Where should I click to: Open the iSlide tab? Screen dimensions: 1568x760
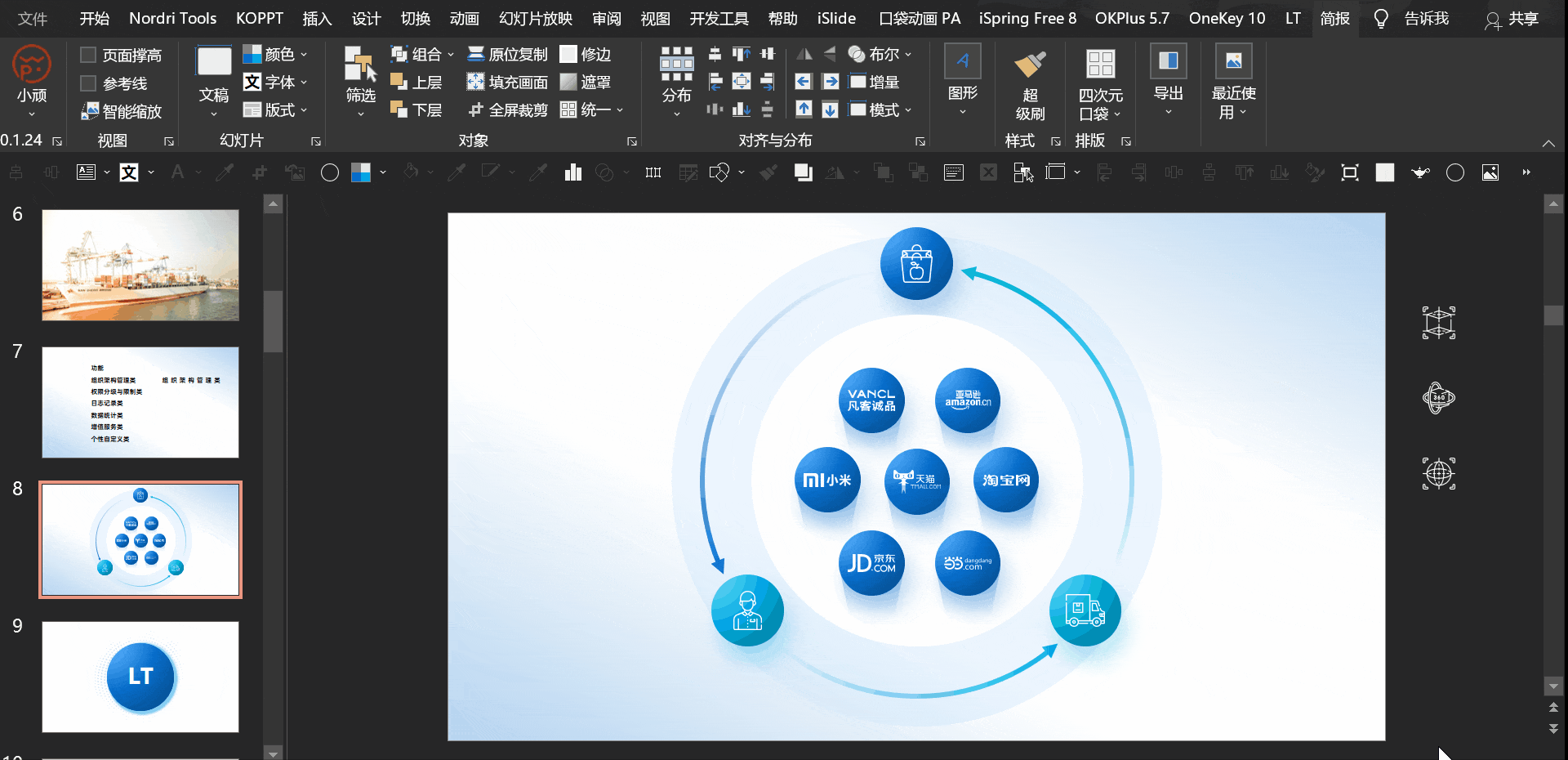(x=836, y=18)
